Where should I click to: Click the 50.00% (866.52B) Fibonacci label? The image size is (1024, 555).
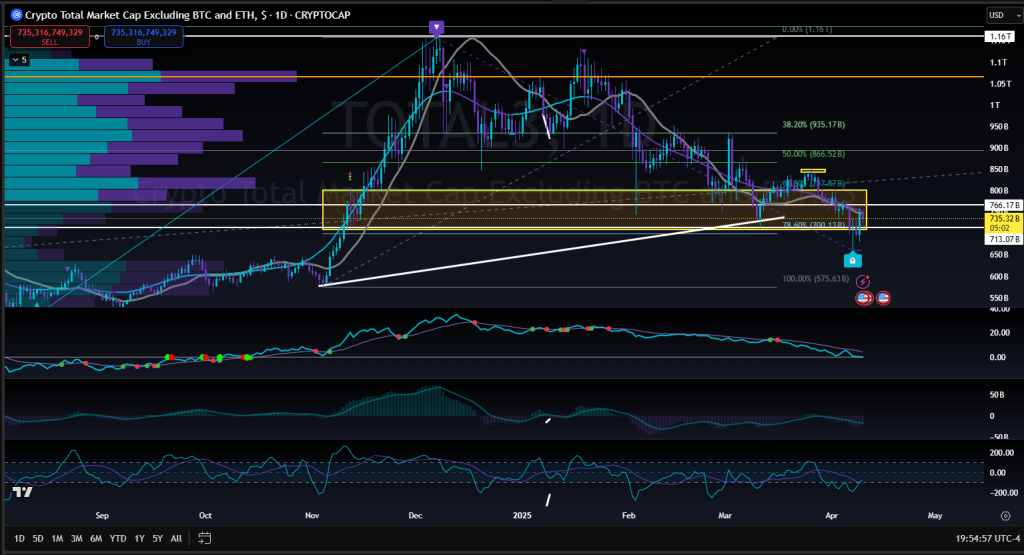pyautogui.click(x=813, y=154)
